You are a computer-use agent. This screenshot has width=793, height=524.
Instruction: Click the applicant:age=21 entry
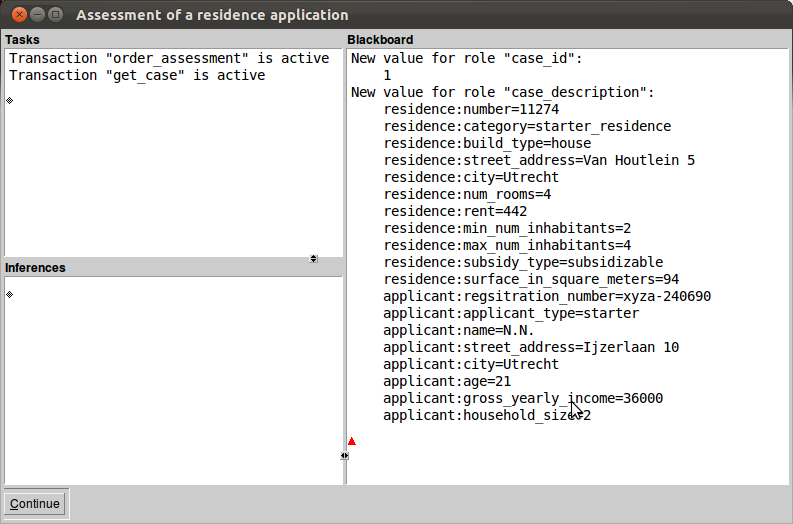click(x=447, y=381)
